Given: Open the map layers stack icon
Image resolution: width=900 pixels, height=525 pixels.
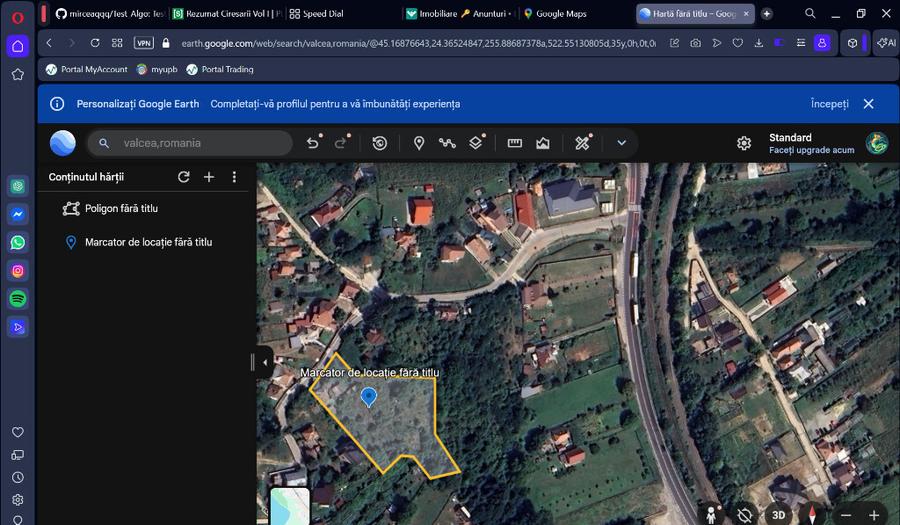Looking at the screenshot, I should (x=476, y=143).
